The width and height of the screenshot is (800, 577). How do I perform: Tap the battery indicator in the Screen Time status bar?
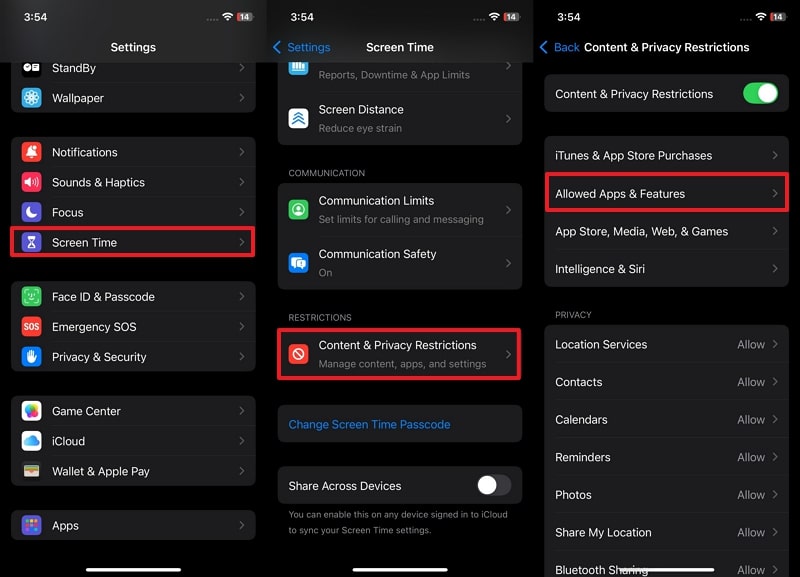(x=511, y=17)
